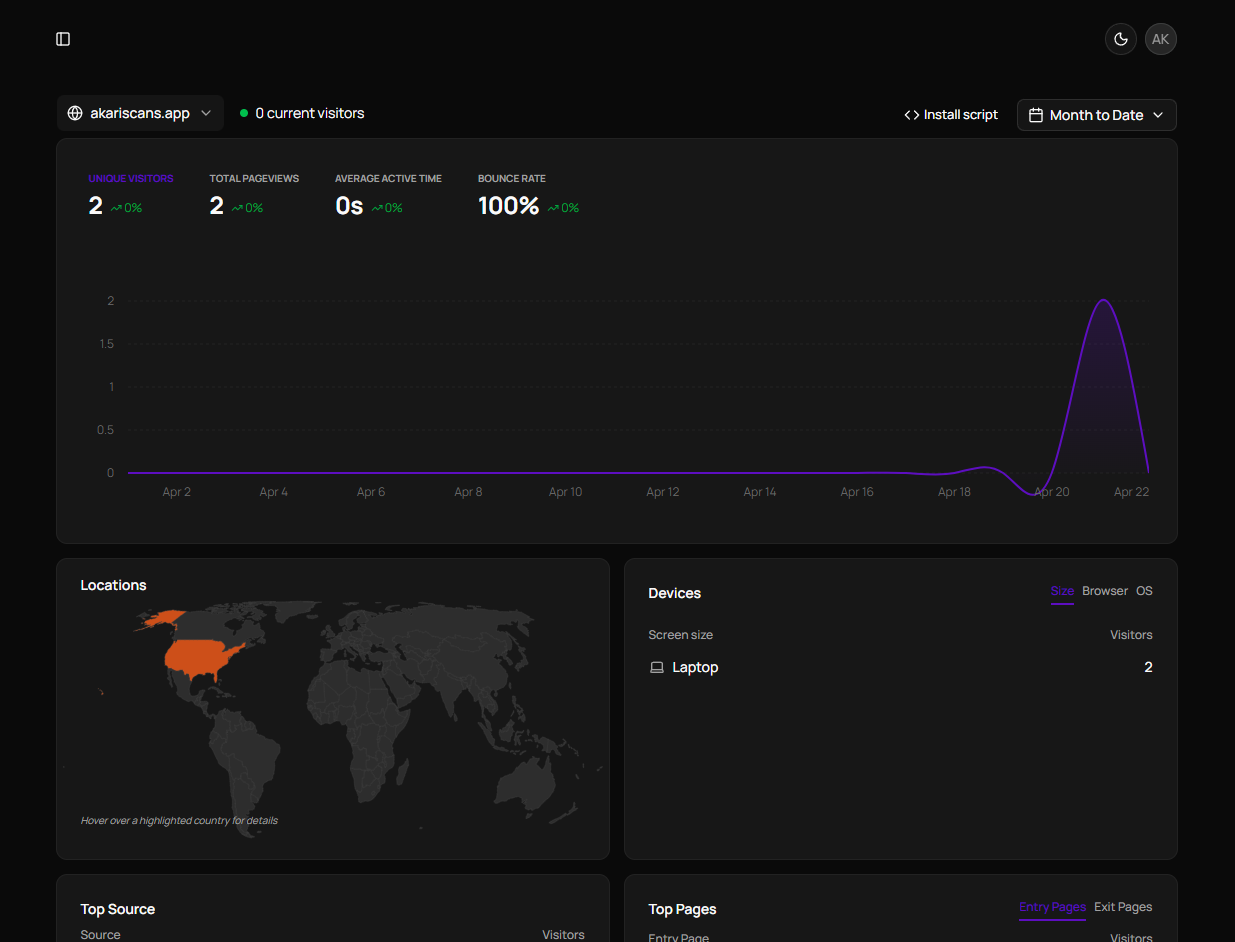Toggle the sidebar panel icon
The height and width of the screenshot is (942, 1235).
(x=63, y=39)
